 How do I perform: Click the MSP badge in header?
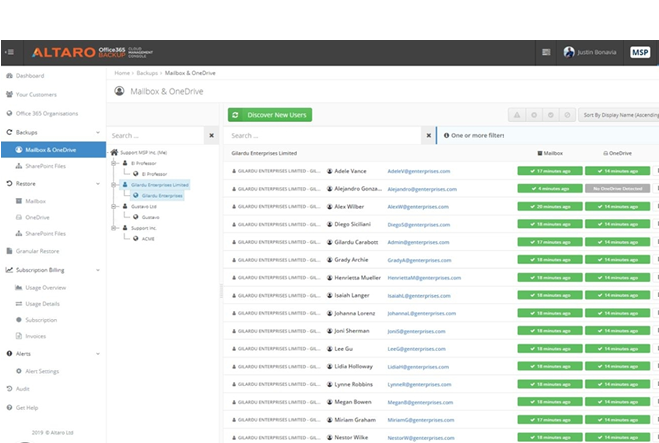tap(639, 52)
